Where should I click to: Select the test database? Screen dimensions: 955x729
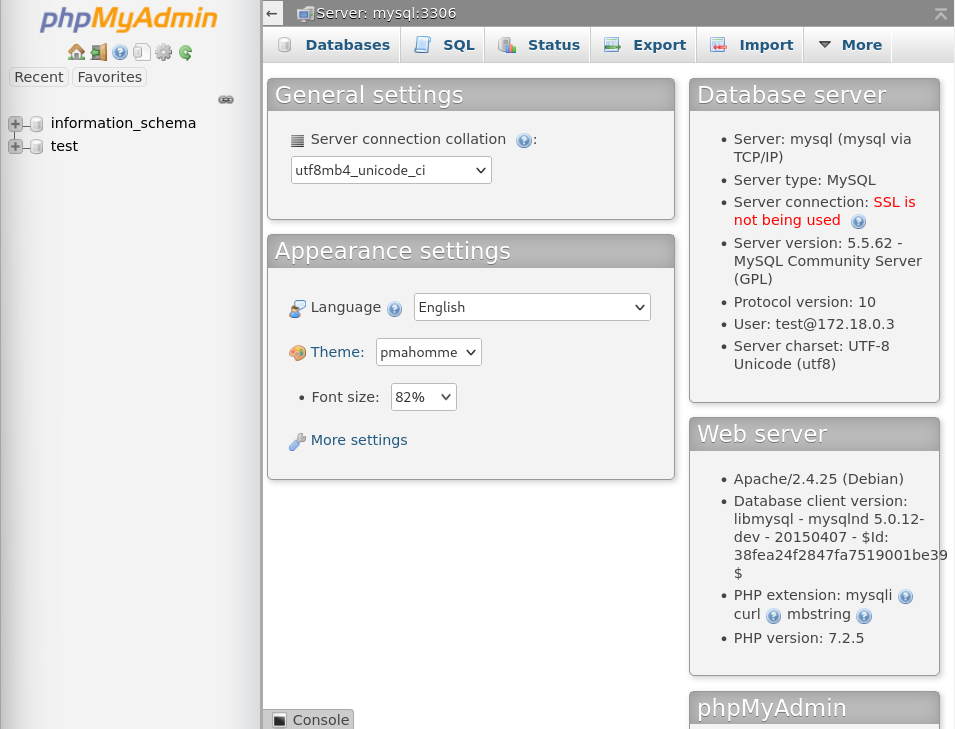click(x=65, y=146)
